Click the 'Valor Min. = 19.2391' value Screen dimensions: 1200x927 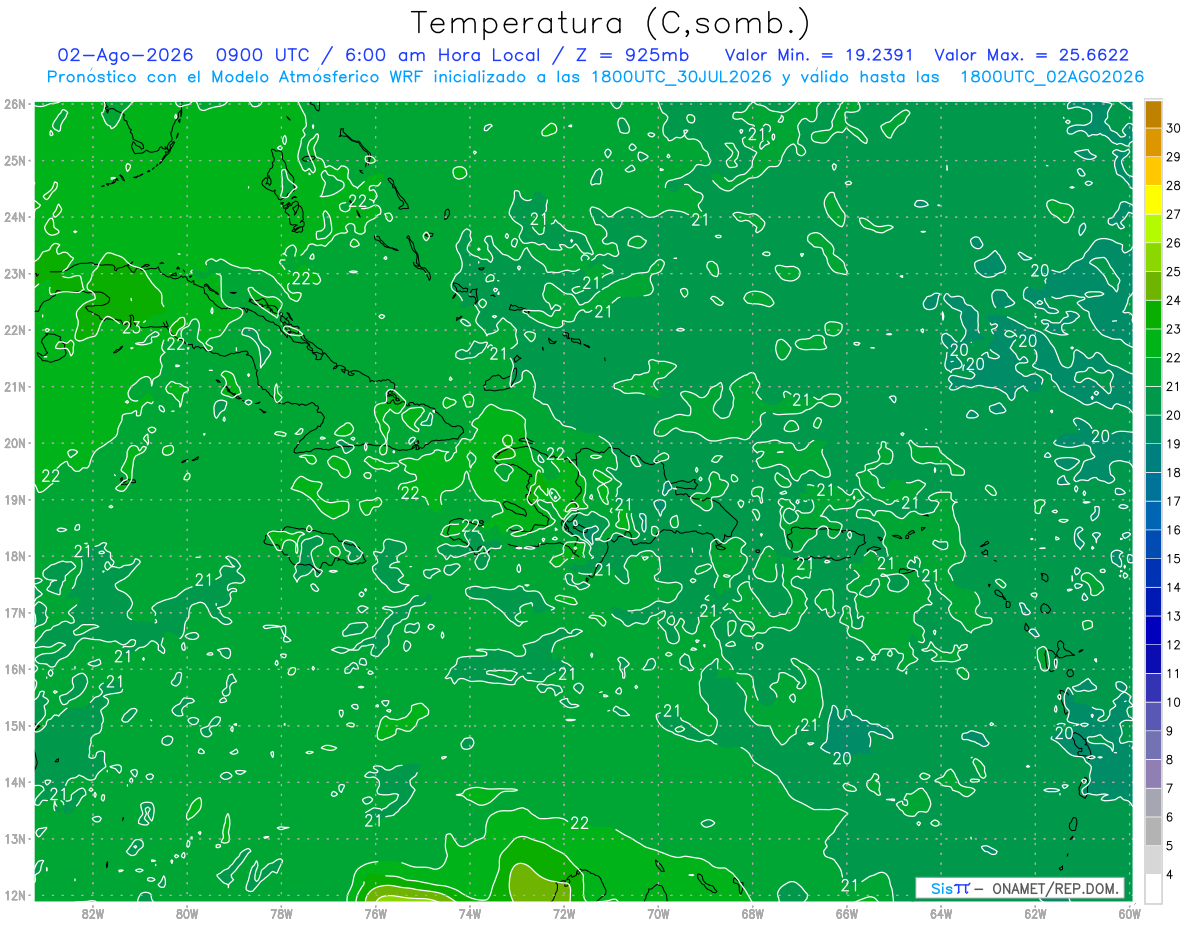[x=818, y=55]
